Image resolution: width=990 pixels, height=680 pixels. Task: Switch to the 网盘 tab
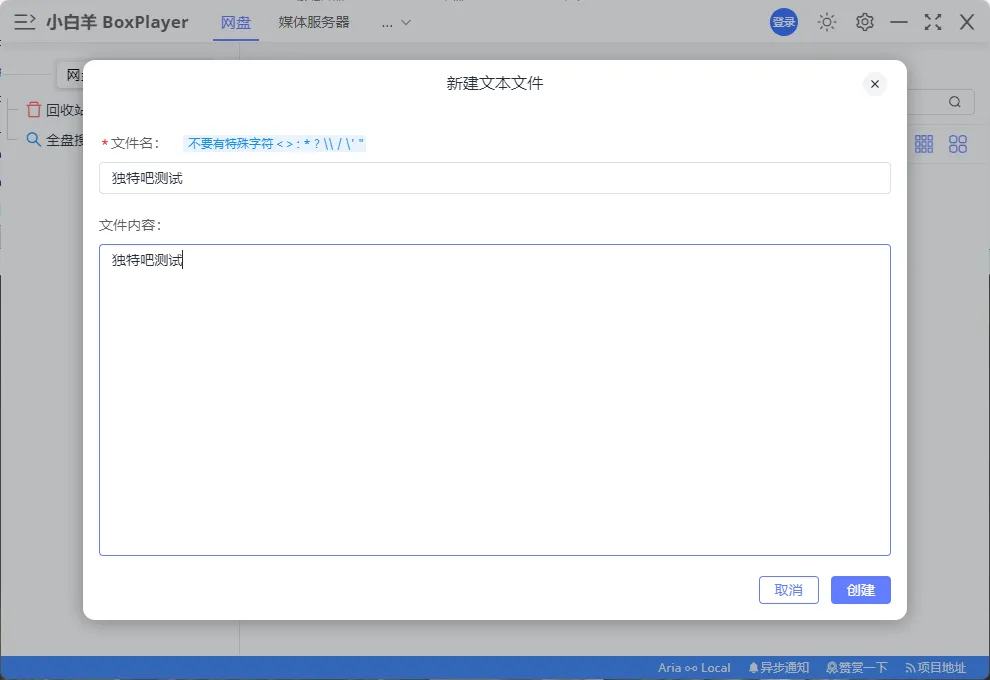click(x=235, y=21)
